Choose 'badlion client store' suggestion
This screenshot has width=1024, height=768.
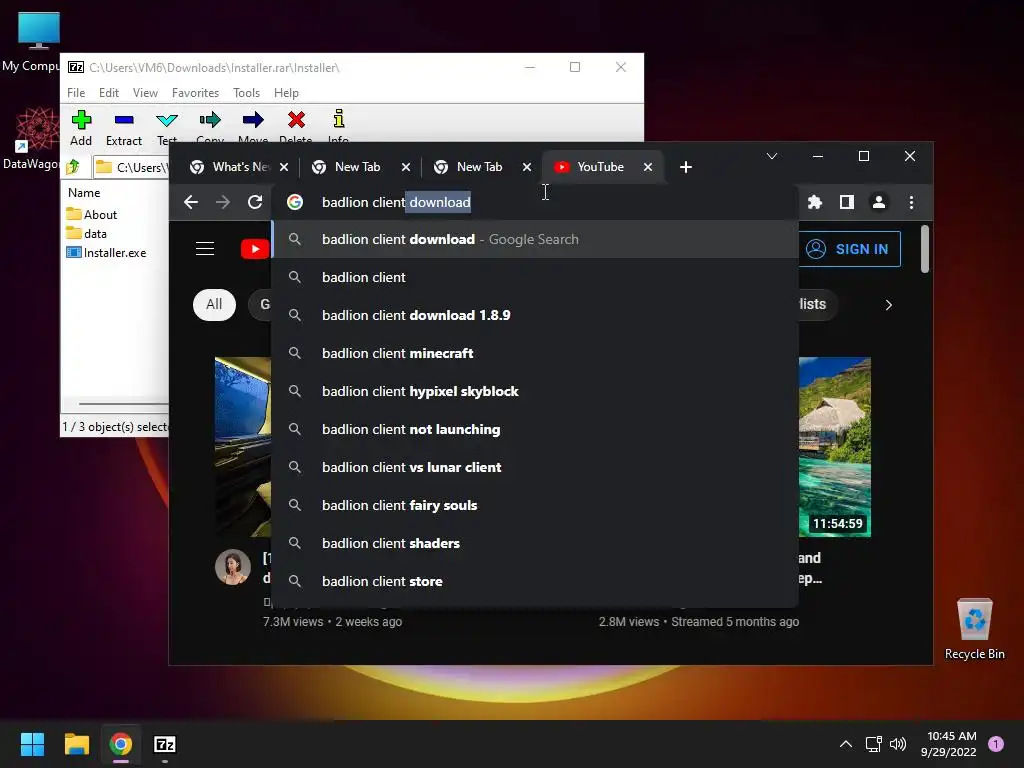(536, 581)
